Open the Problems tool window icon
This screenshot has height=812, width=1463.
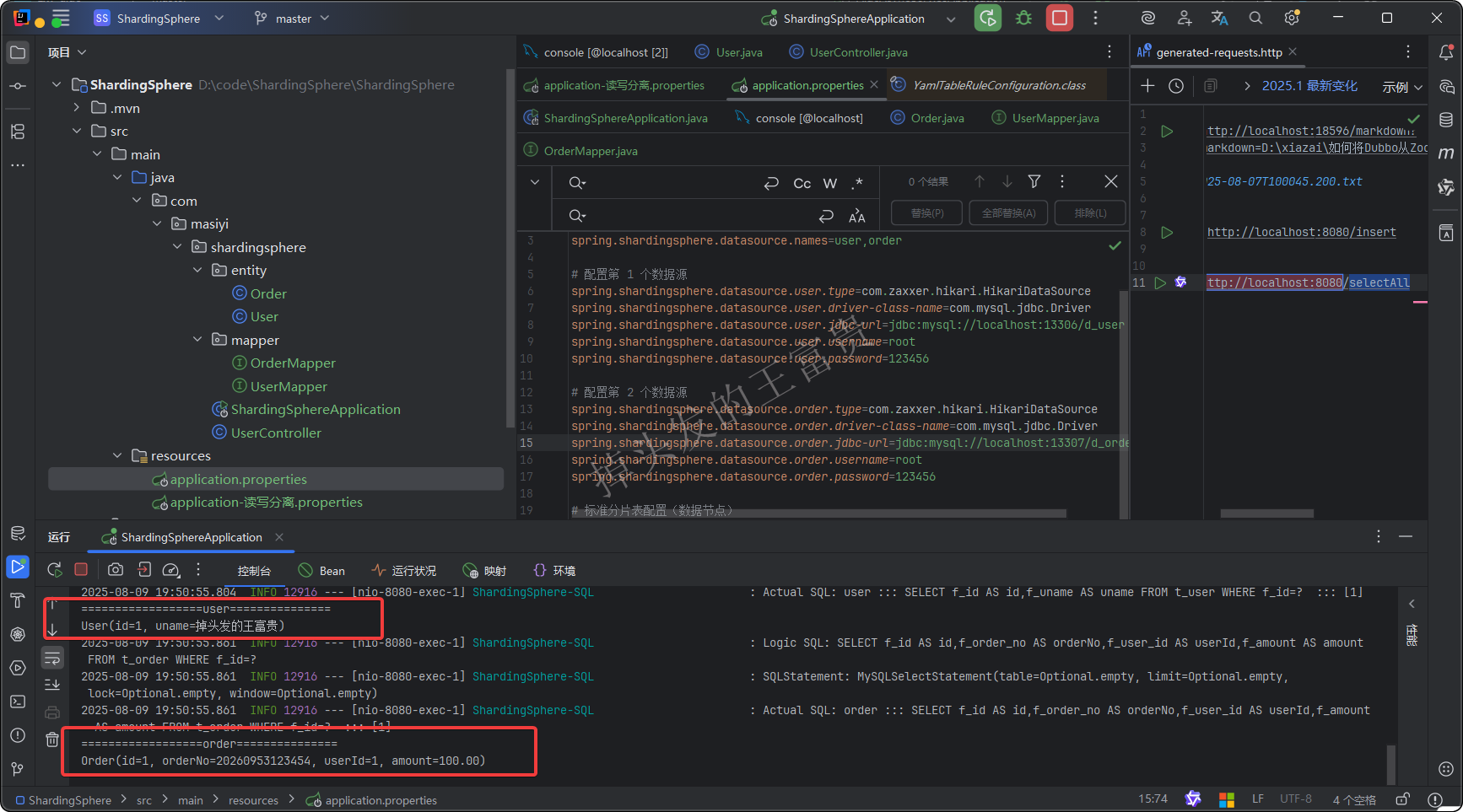click(17, 735)
